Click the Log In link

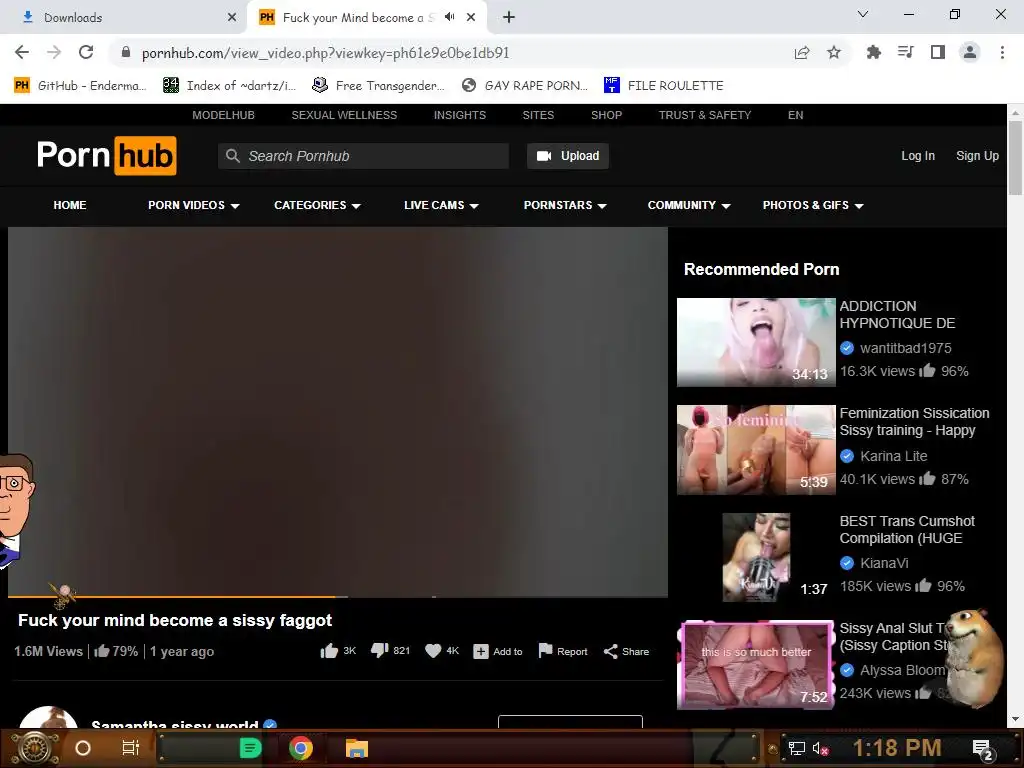pyautogui.click(x=918, y=156)
